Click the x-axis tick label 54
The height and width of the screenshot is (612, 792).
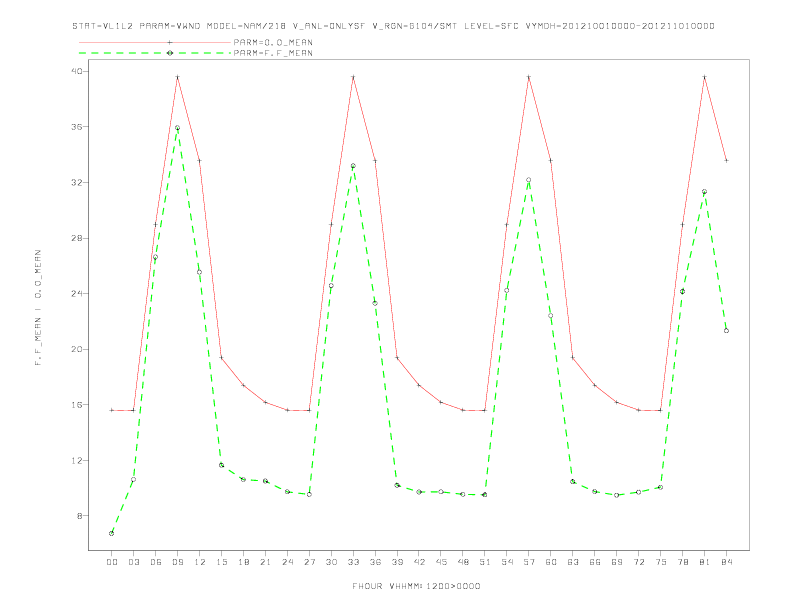(x=507, y=562)
